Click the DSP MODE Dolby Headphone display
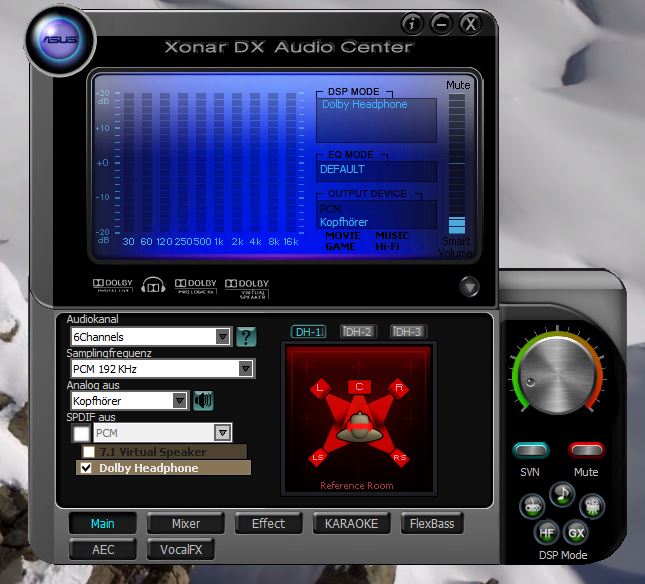 376,120
